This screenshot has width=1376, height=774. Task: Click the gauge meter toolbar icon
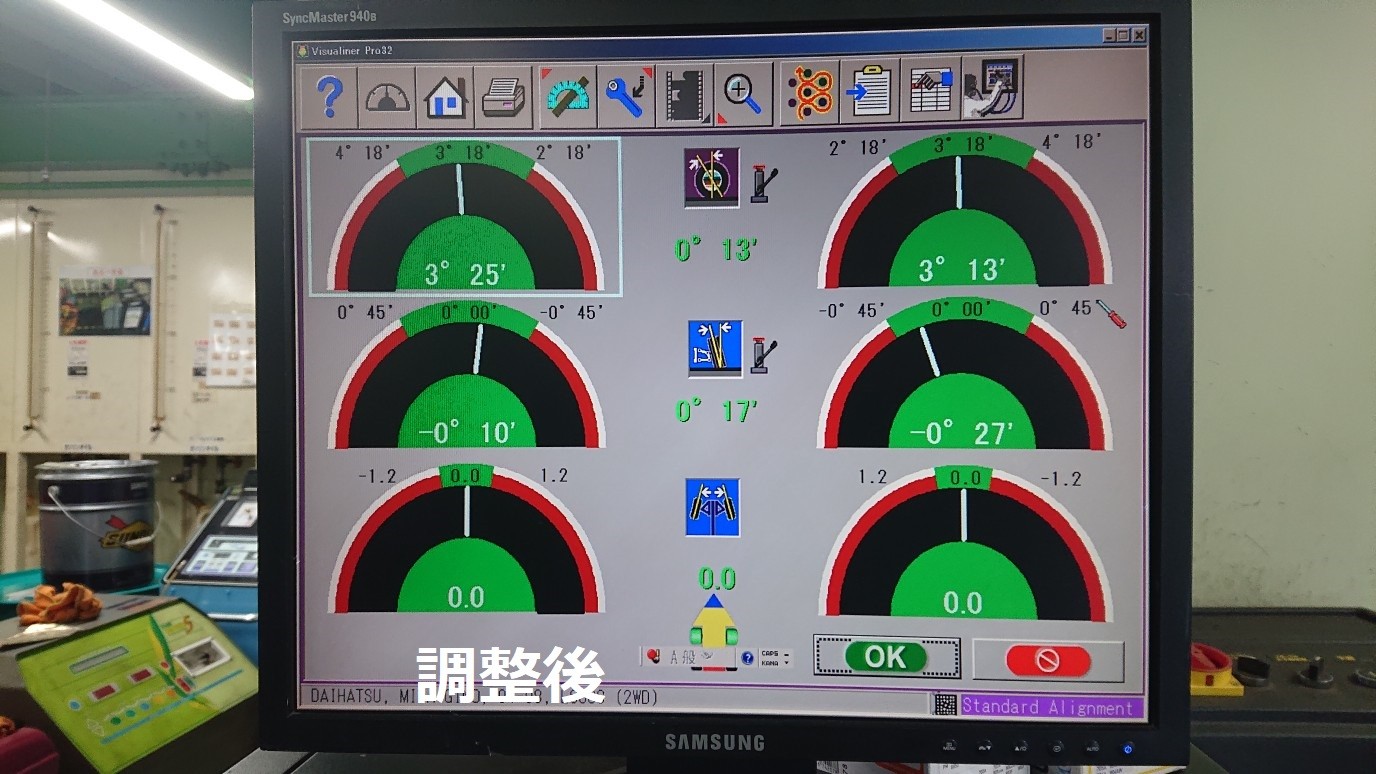click(387, 97)
